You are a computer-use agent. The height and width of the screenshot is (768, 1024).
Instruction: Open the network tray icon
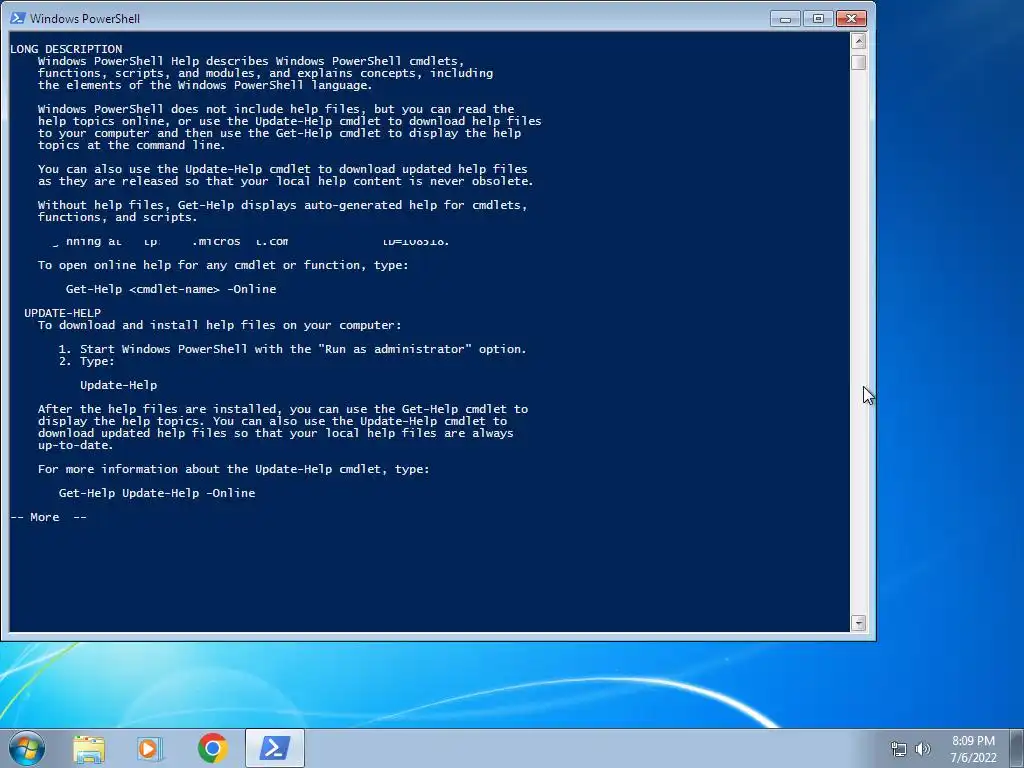tap(899, 748)
